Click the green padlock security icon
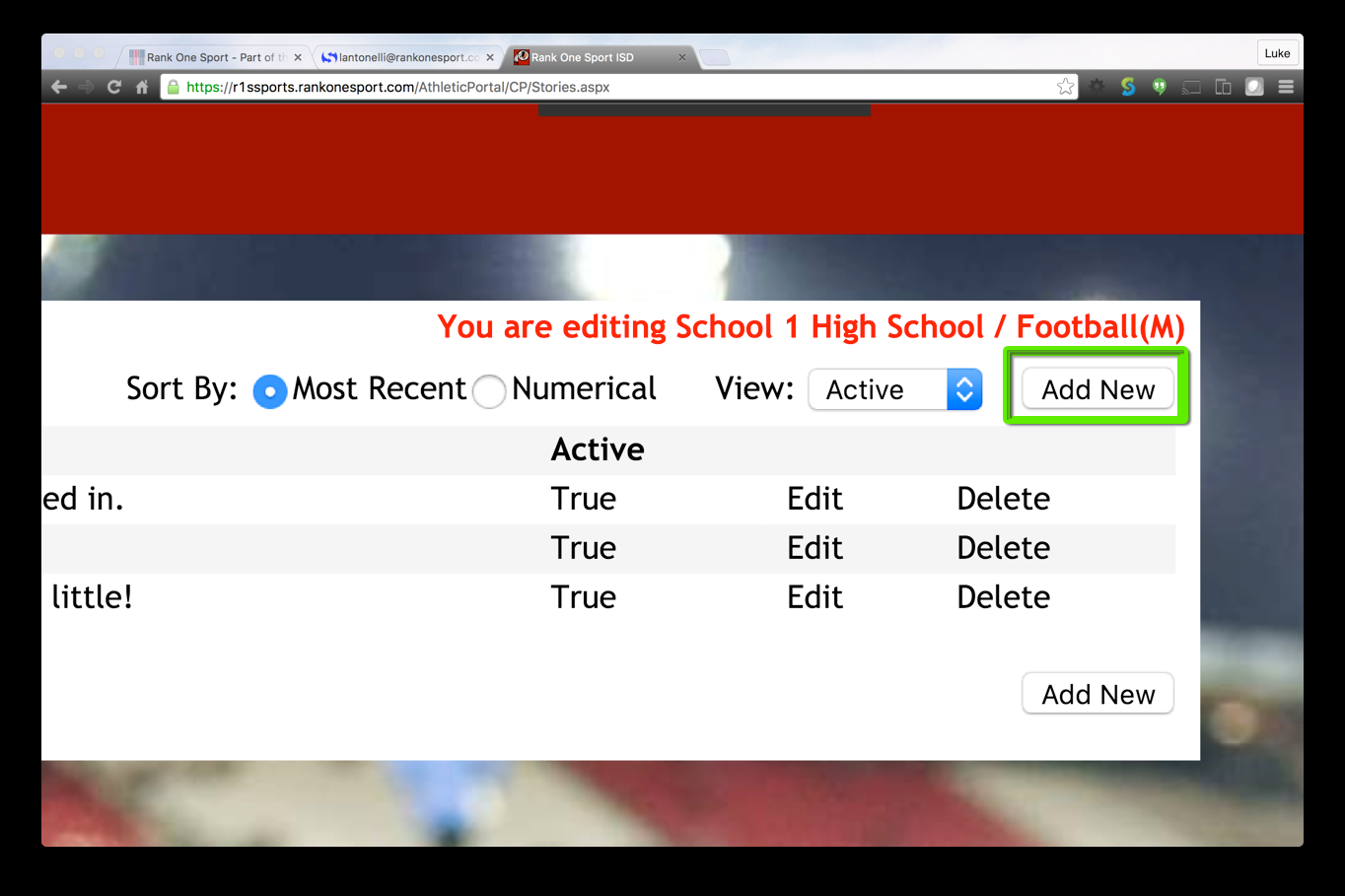This screenshot has width=1345, height=896. pyautogui.click(x=174, y=87)
